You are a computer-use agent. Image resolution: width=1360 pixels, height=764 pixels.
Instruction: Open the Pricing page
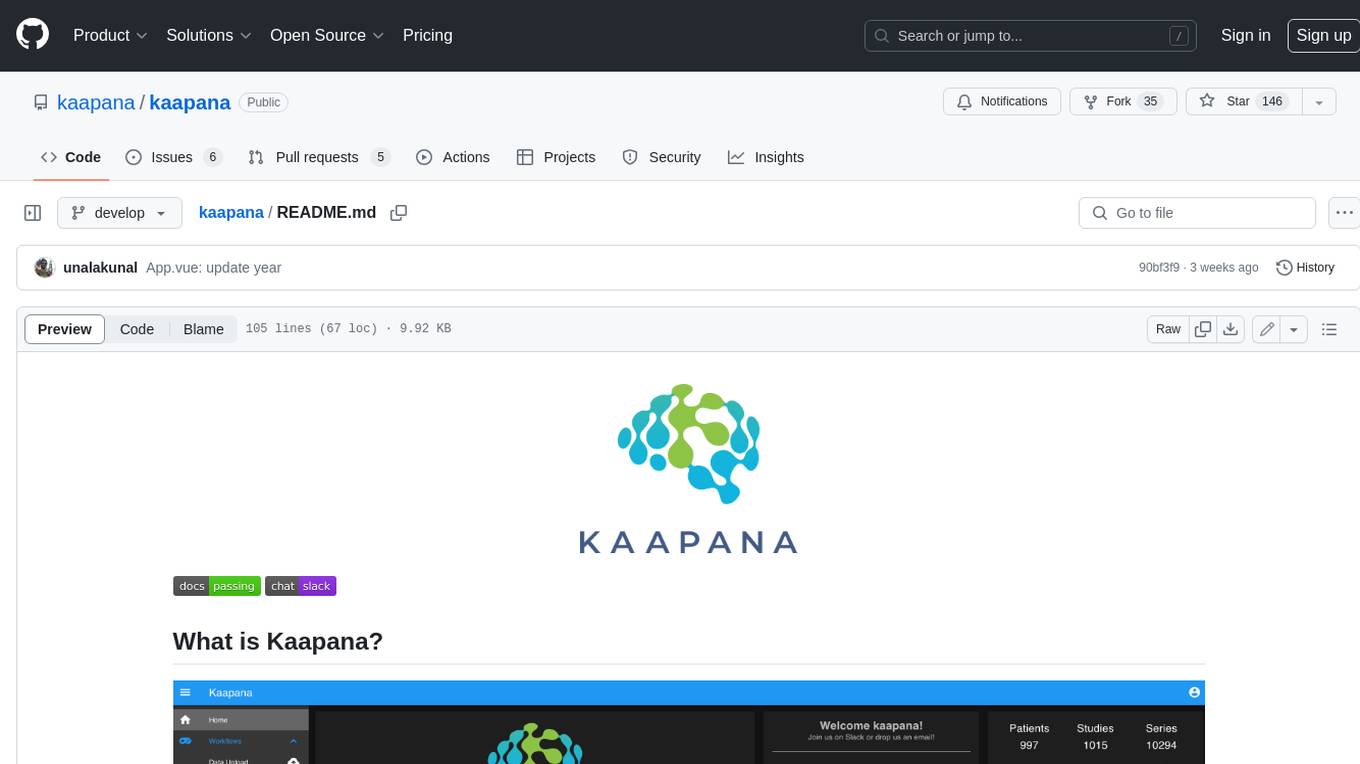(427, 35)
